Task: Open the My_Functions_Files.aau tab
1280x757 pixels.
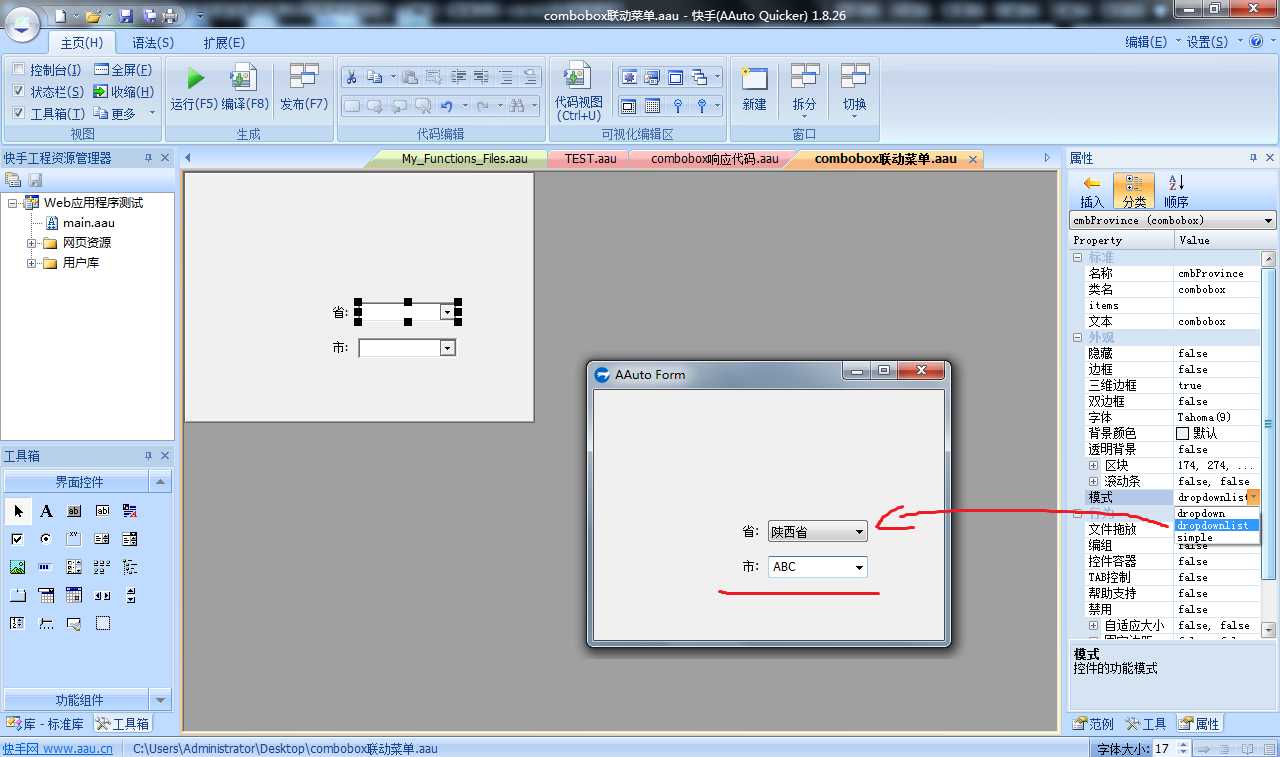Action: pos(464,159)
